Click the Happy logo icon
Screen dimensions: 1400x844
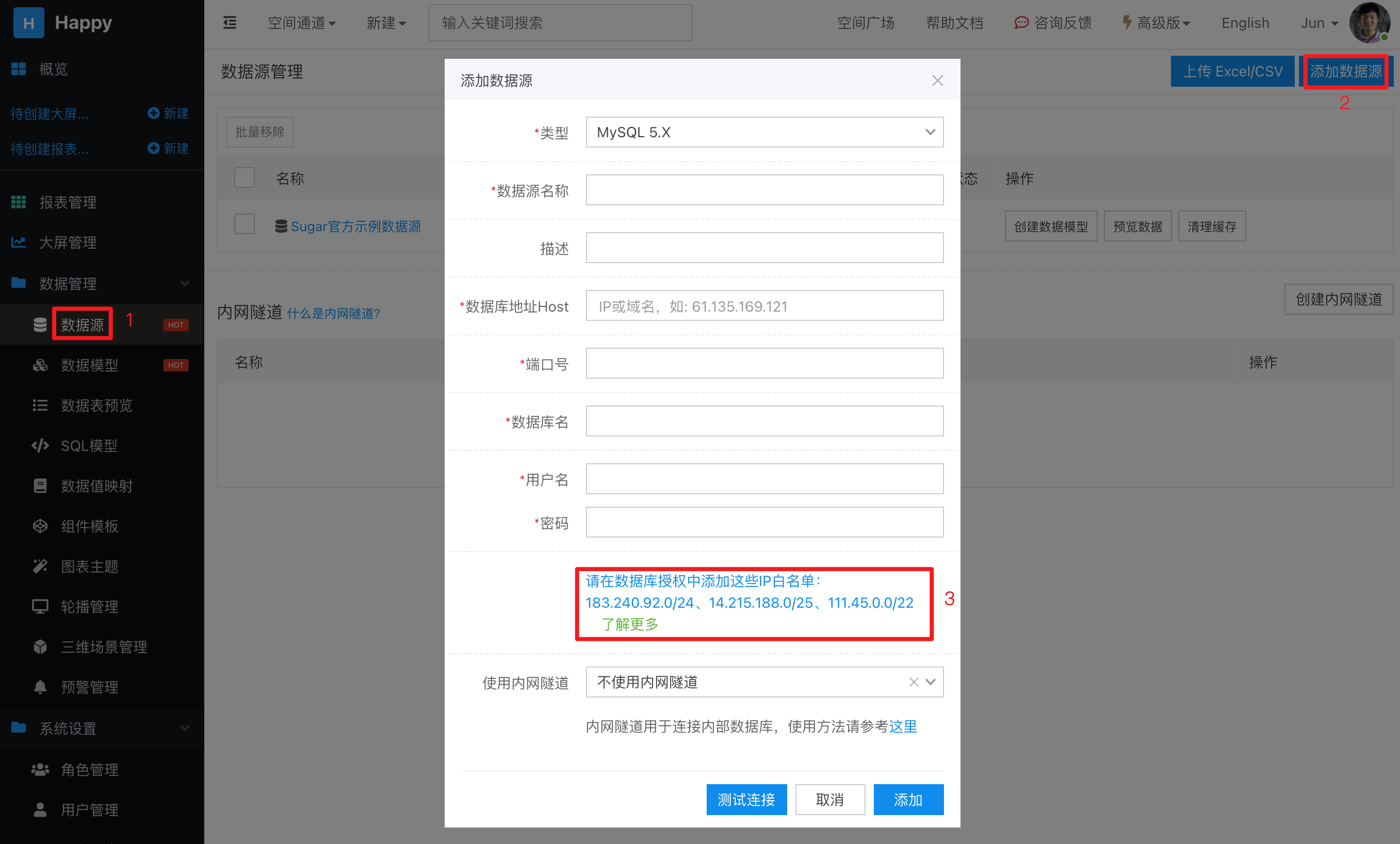click(28, 23)
